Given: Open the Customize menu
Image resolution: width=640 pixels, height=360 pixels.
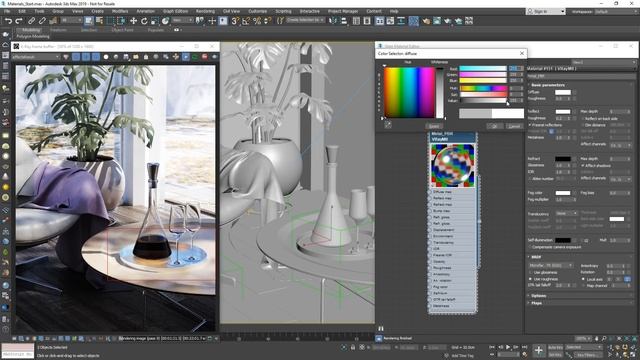Looking at the screenshot, I should (x=258, y=11).
